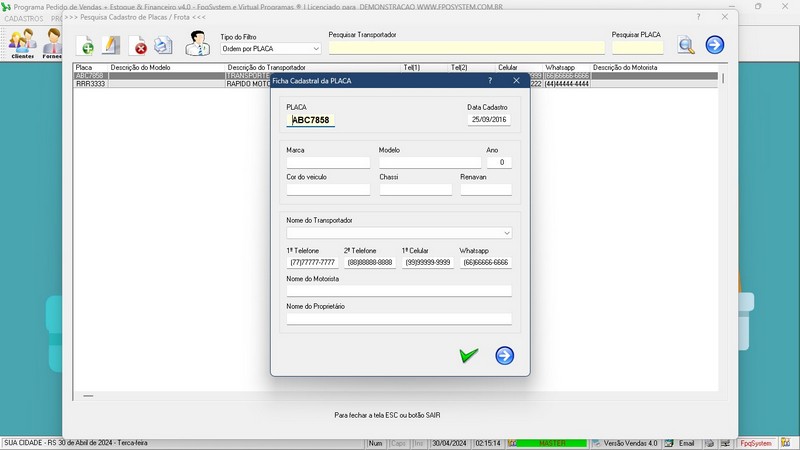
Task: Click the 2º Telefone field
Action: [370, 262]
